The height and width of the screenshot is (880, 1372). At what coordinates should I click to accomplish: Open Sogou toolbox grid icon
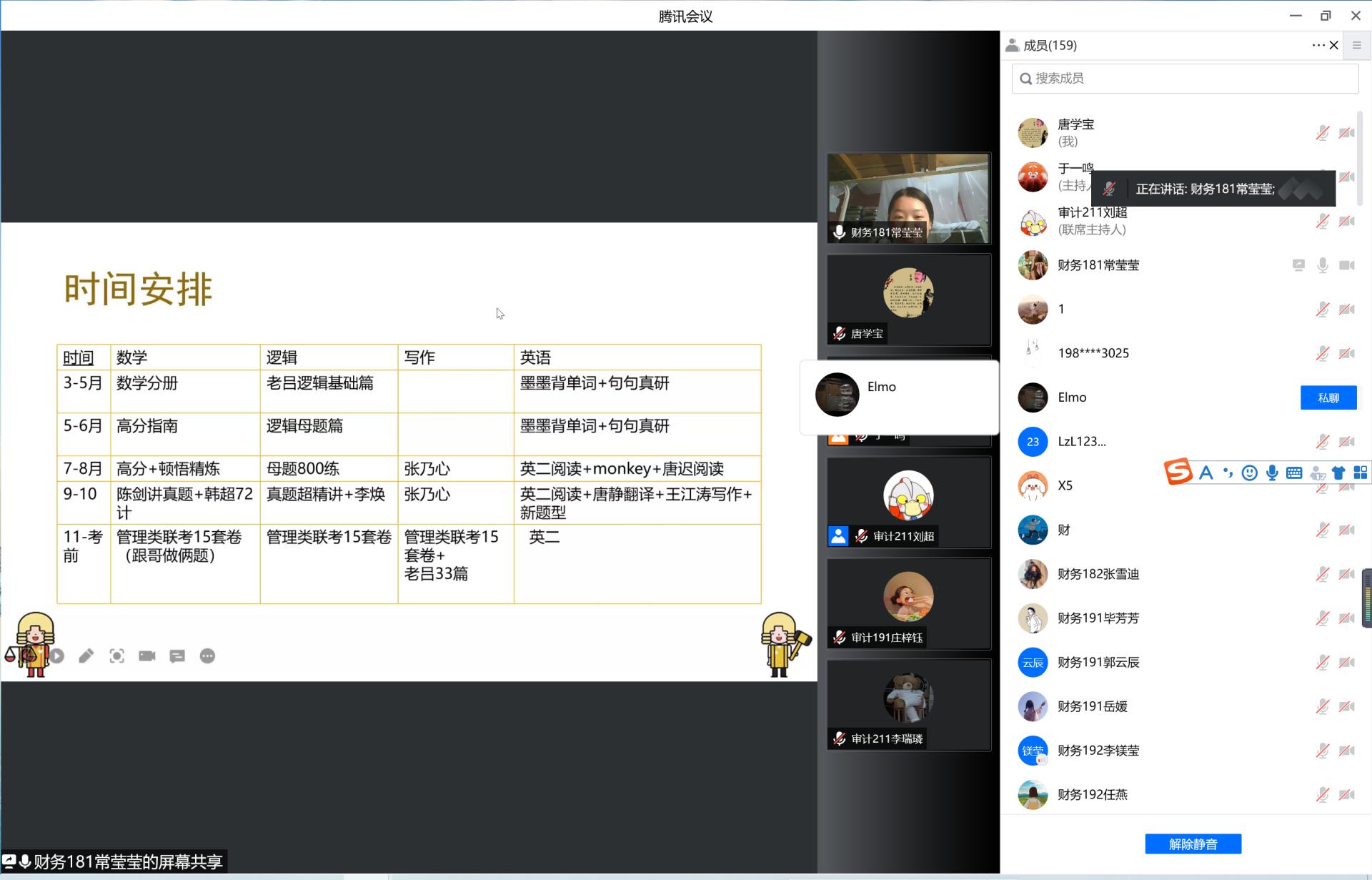point(1361,473)
